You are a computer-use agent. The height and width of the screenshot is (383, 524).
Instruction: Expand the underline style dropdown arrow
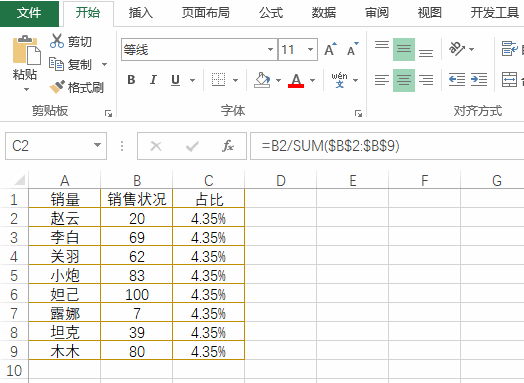tap(192, 80)
